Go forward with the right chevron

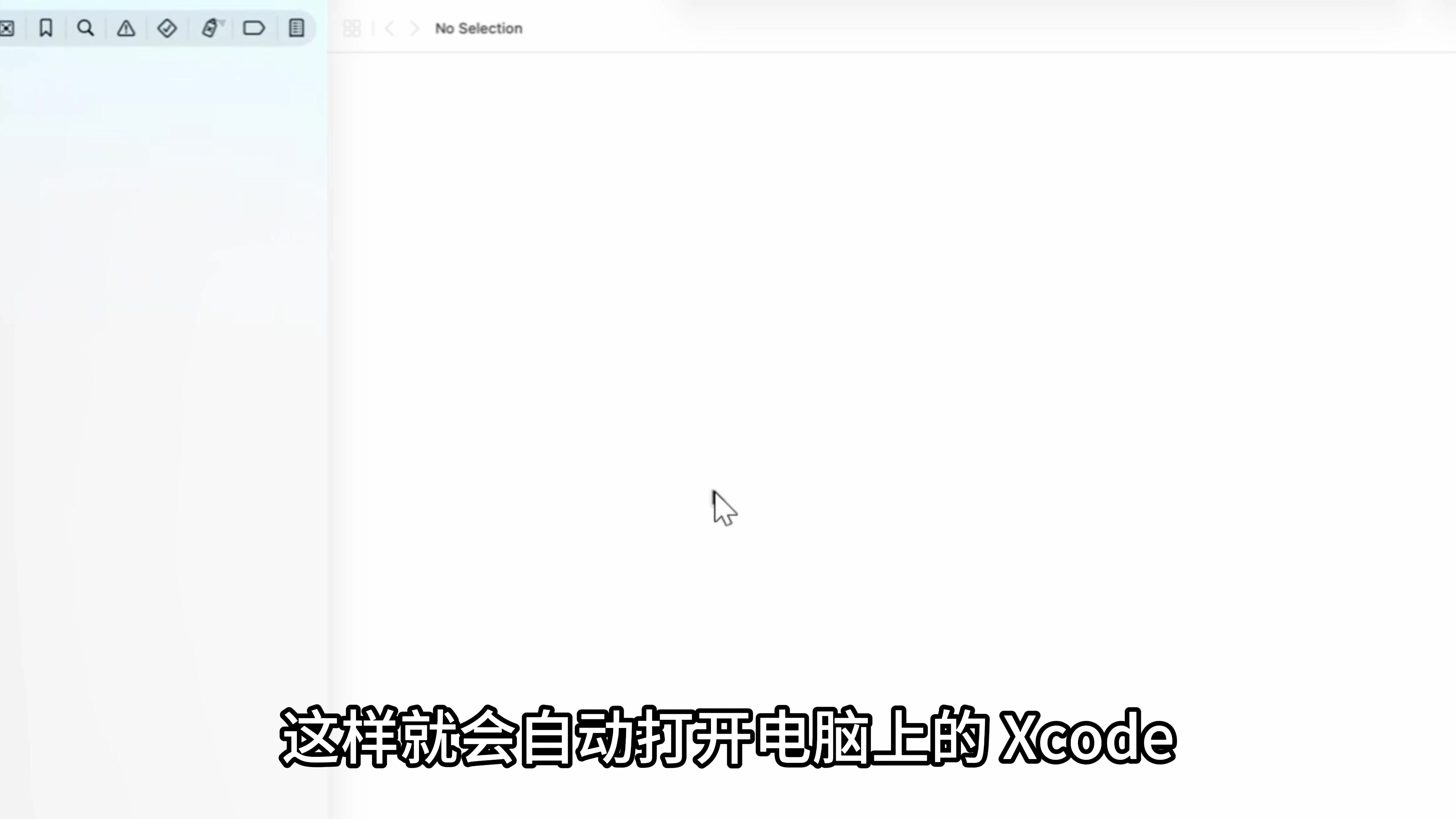(x=414, y=28)
